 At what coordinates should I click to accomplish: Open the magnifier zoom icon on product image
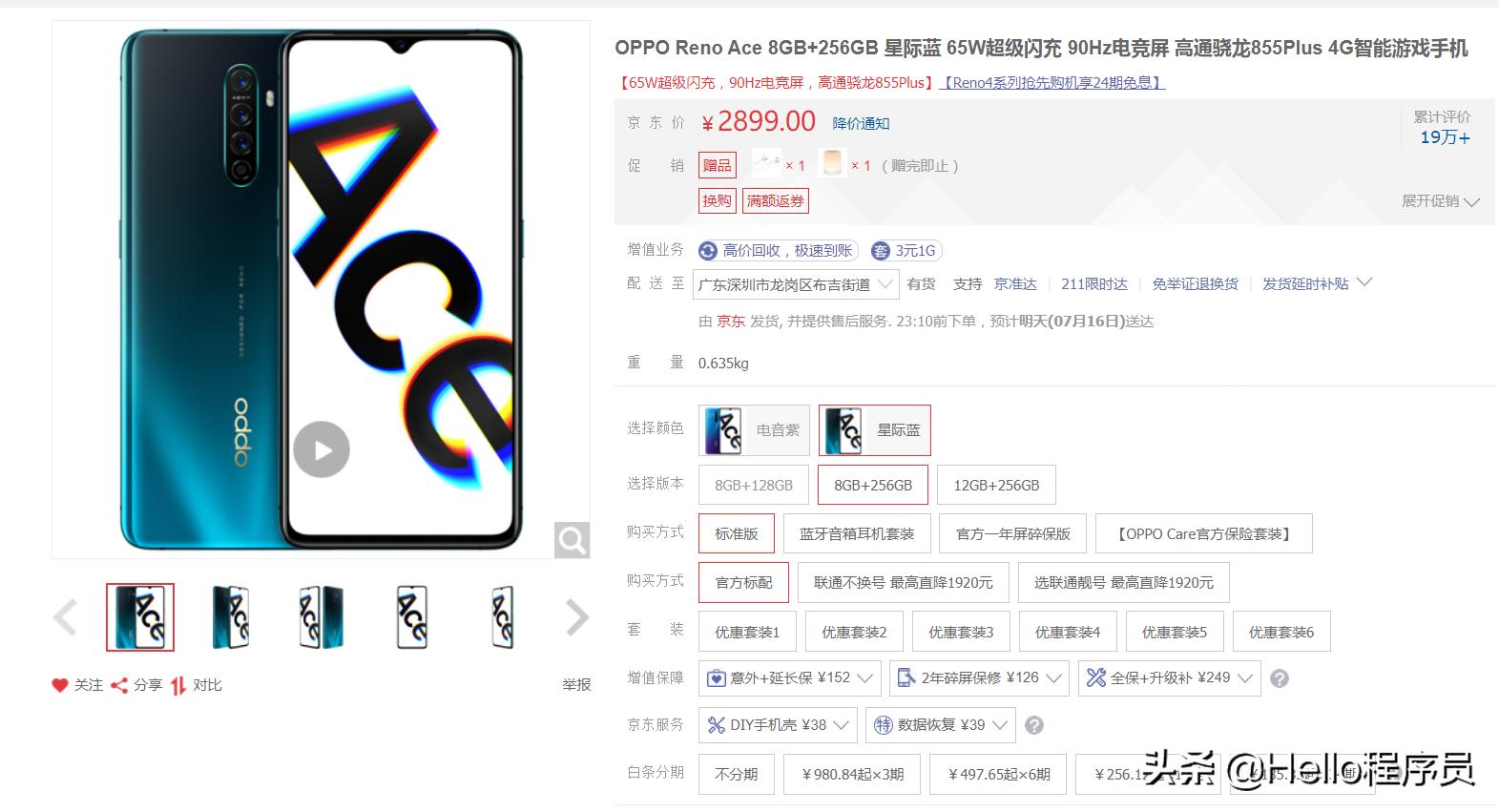pyautogui.click(x=572, y=541)
